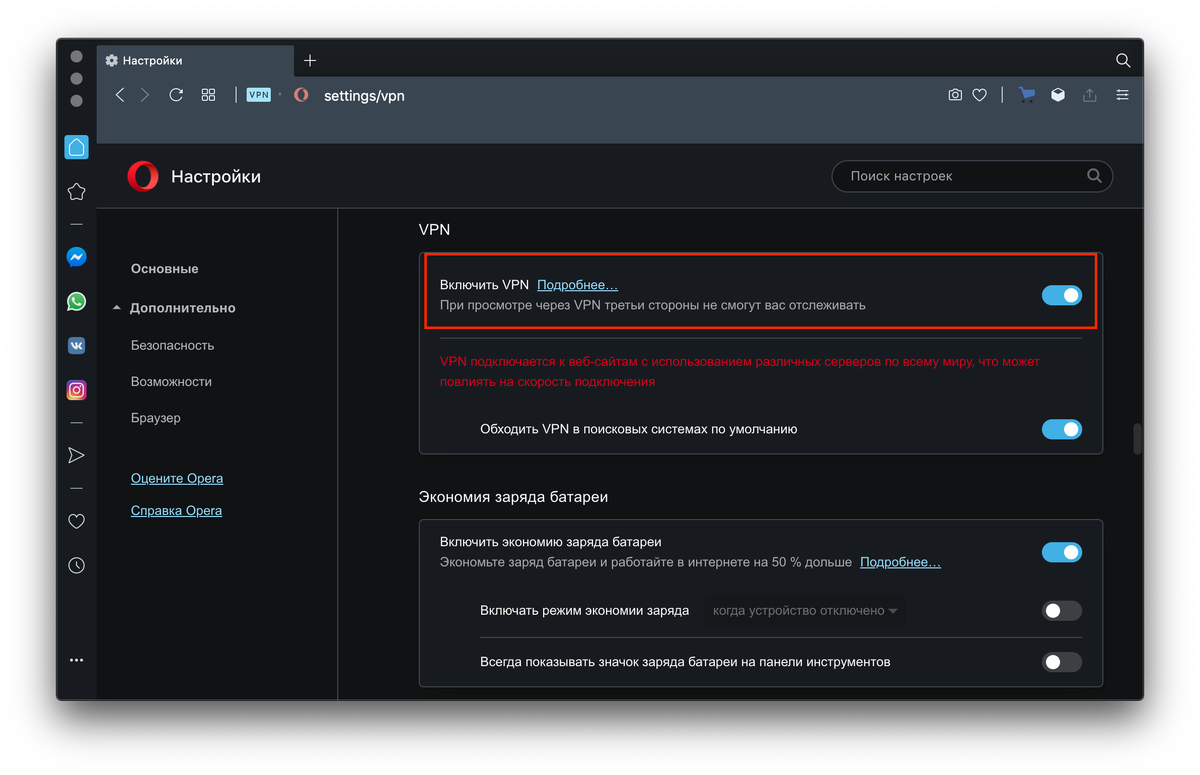Toggle the Включить VPN switch

[x=1062, y=295]
